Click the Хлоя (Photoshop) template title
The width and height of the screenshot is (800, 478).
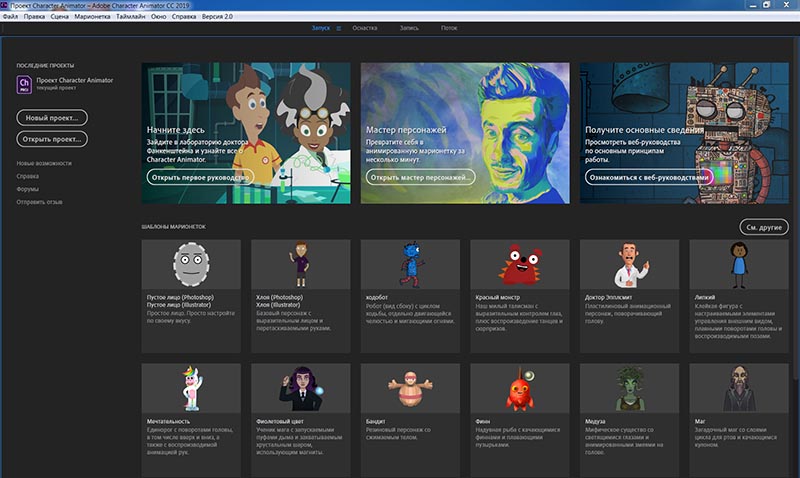coord(279,297)
